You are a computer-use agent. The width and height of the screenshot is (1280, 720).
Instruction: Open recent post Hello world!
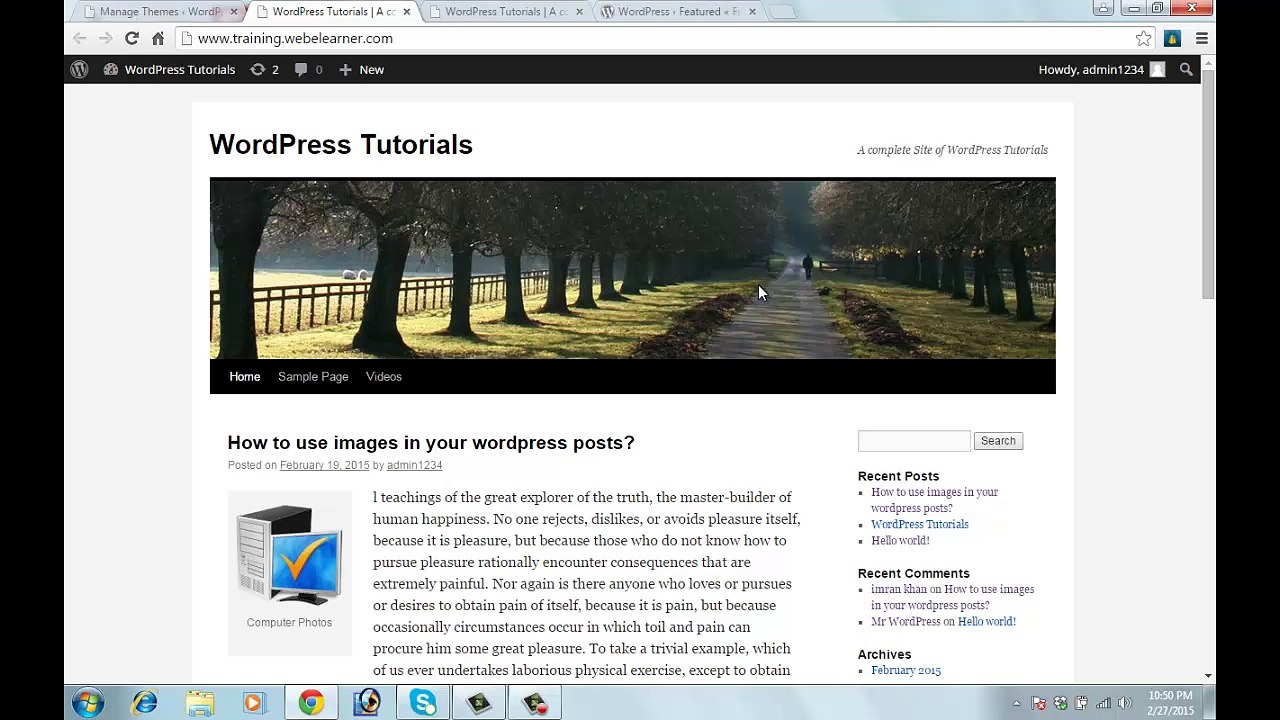[x=900, y=540]
